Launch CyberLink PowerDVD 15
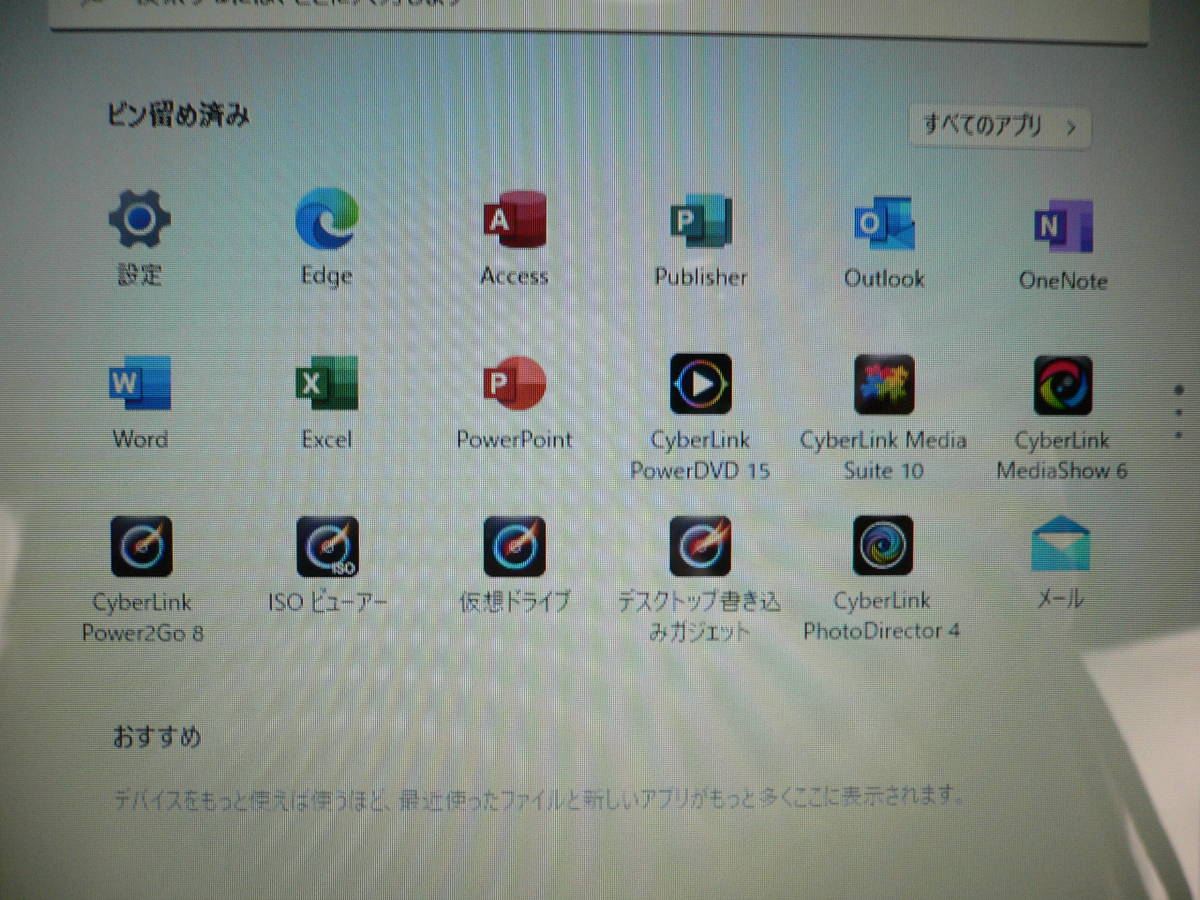Viewport: 1200px width, 900px height. pyautogui.click(x=700, y=384)
